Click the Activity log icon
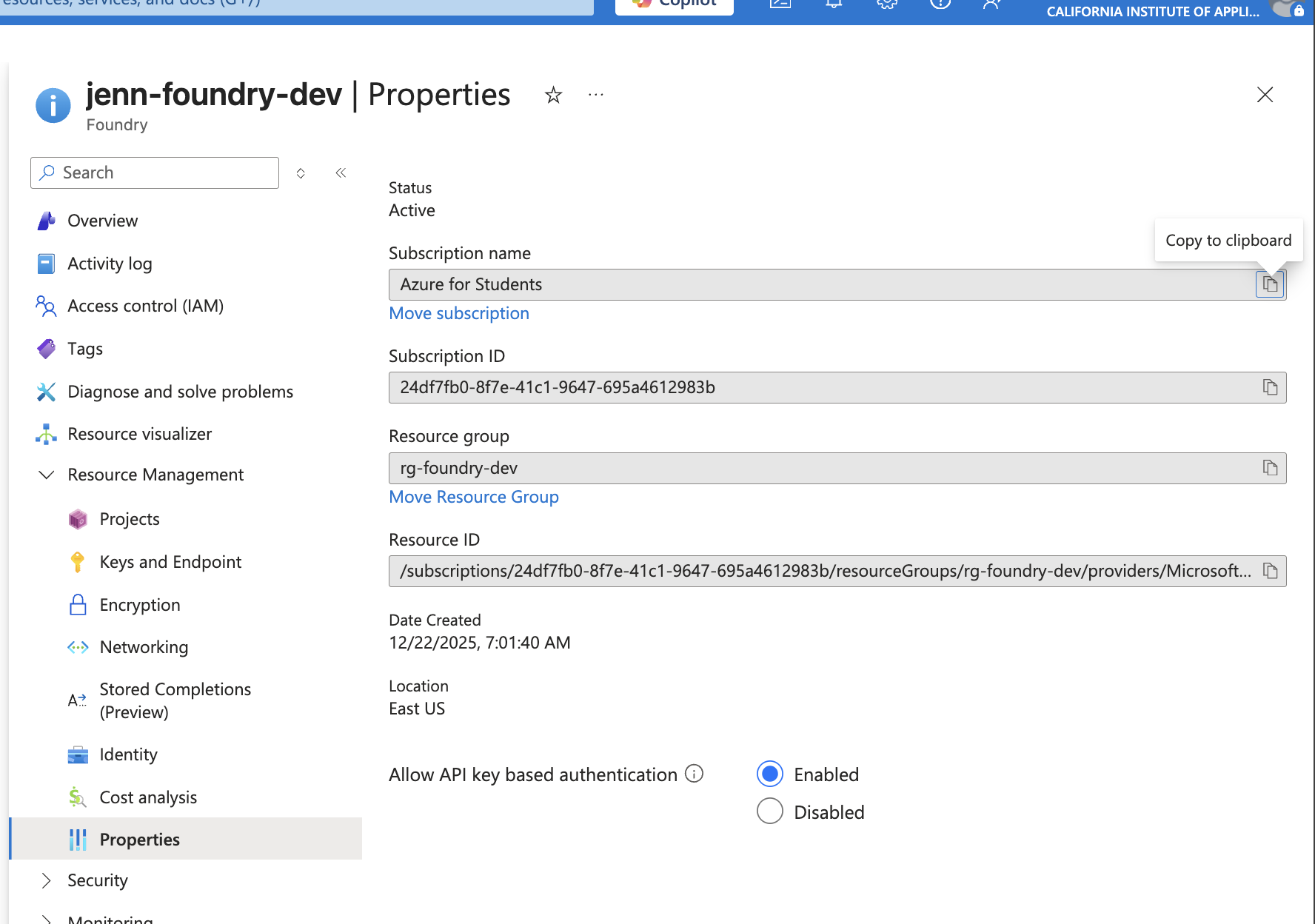 point(46,264)
